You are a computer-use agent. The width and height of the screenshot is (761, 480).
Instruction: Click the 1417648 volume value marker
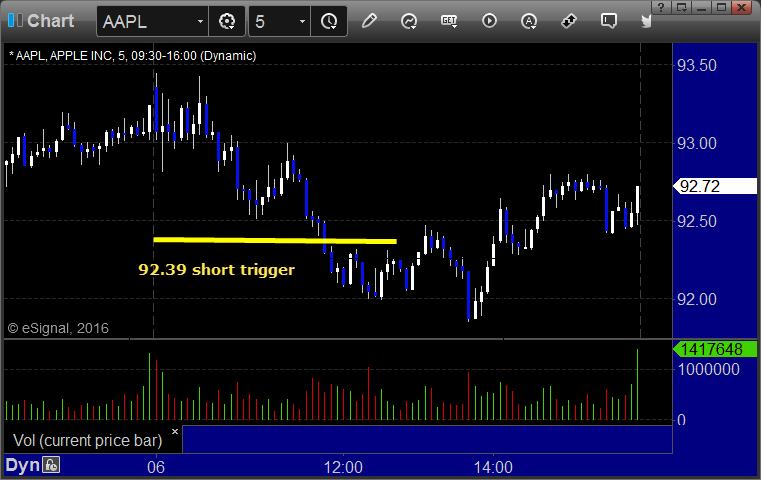[715, 349]
